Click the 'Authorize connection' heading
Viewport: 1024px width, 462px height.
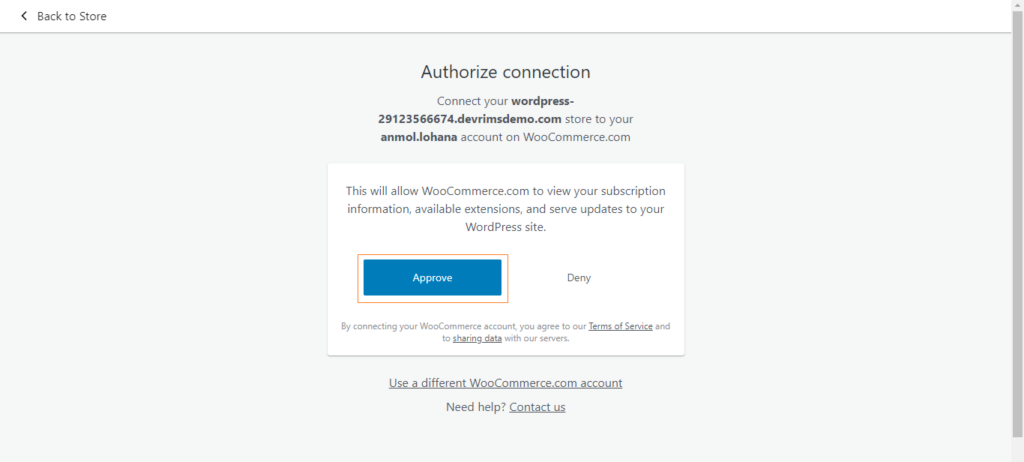[505, 72]
